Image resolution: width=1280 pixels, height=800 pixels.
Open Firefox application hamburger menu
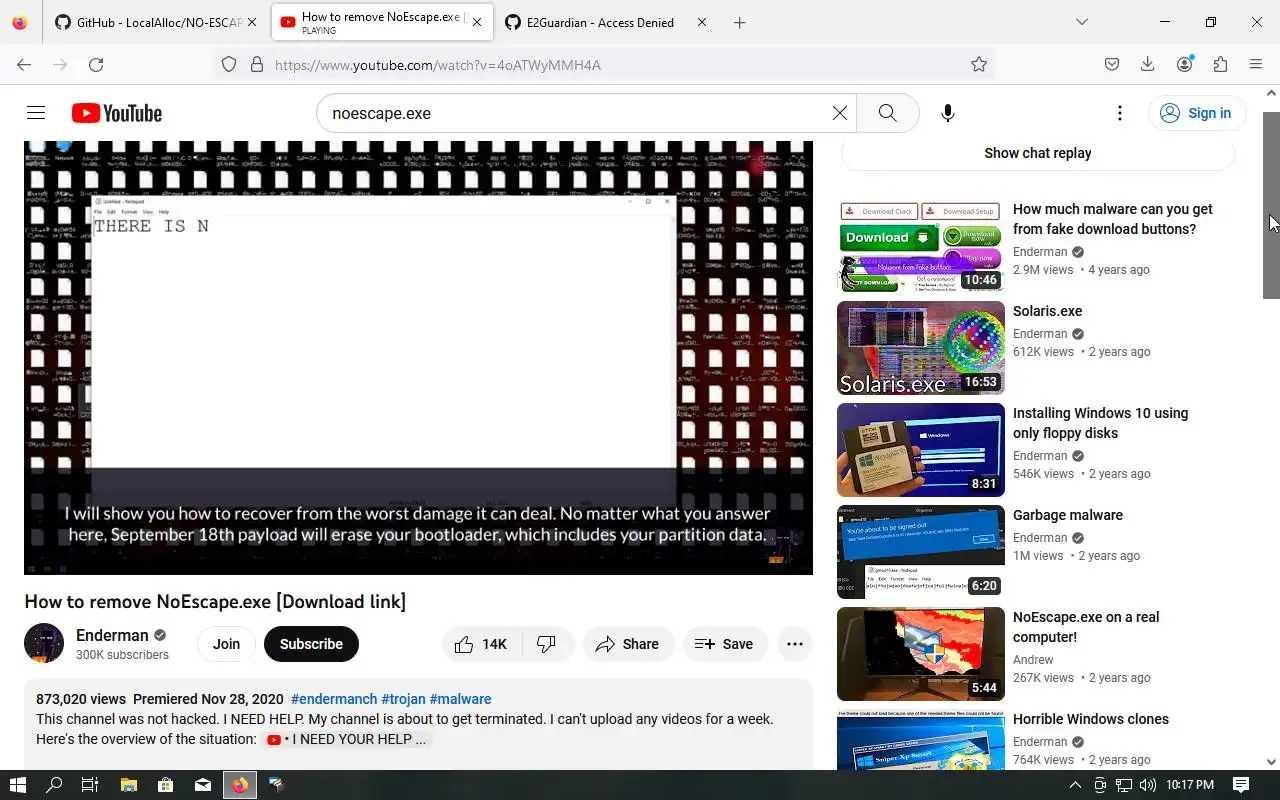point(1256,65)
